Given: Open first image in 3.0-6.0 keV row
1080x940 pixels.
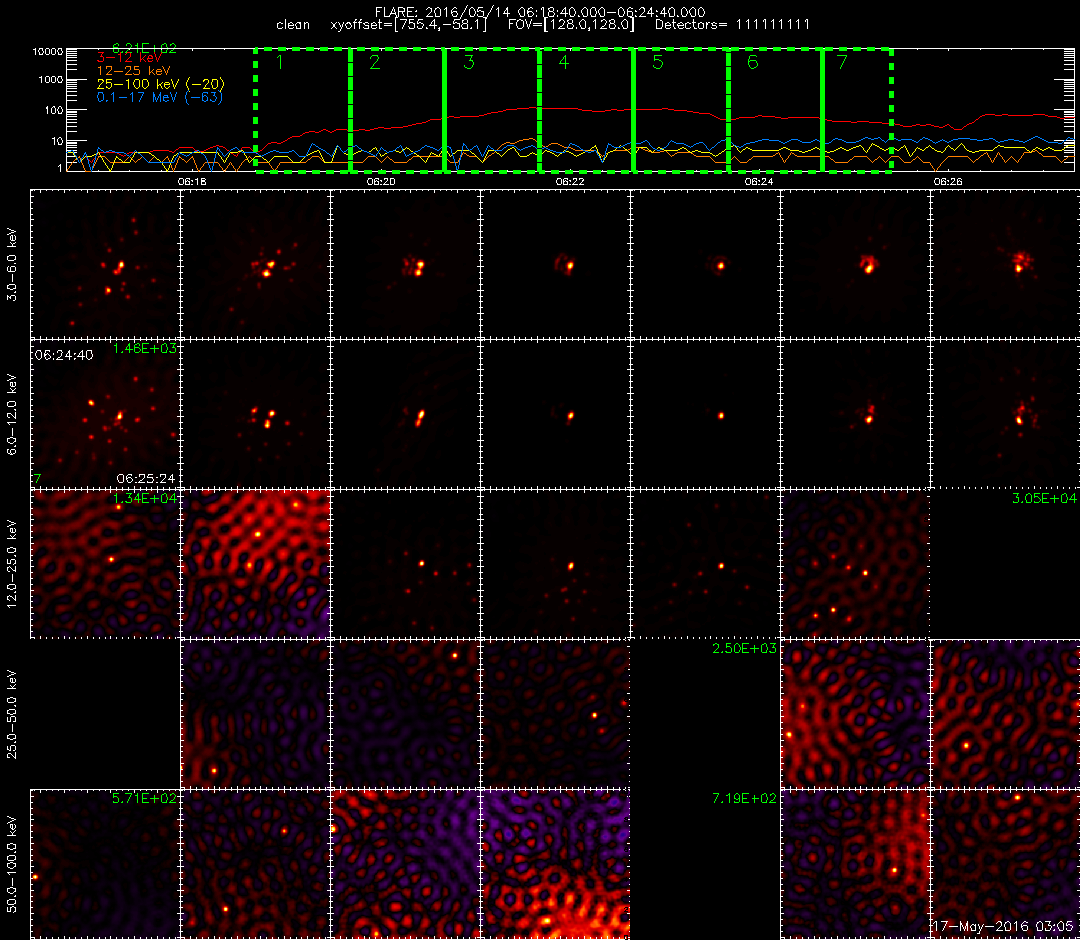Looking at the screenshot, I should pos(105,264).
